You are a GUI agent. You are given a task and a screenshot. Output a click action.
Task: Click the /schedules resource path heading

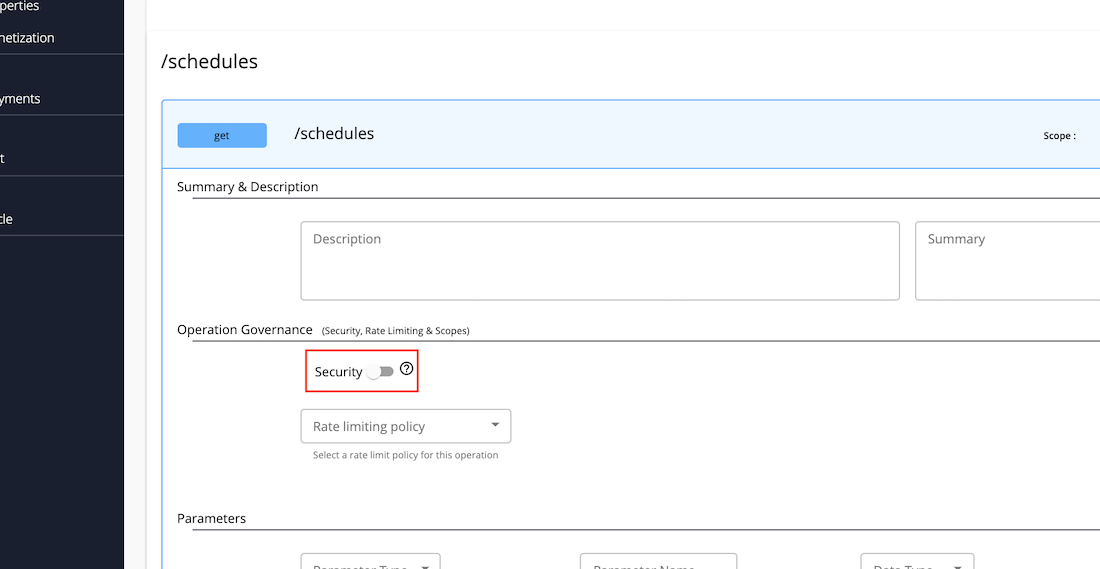[209, 62]
